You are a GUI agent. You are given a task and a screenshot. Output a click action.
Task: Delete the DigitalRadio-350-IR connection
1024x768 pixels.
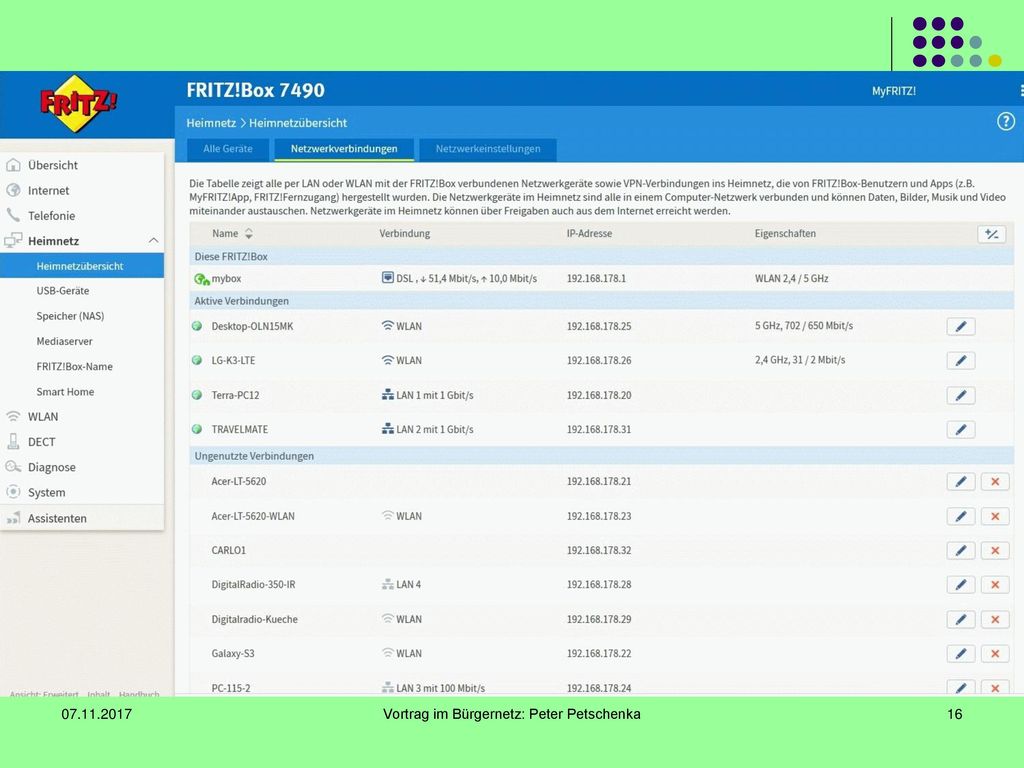[995, 584]
